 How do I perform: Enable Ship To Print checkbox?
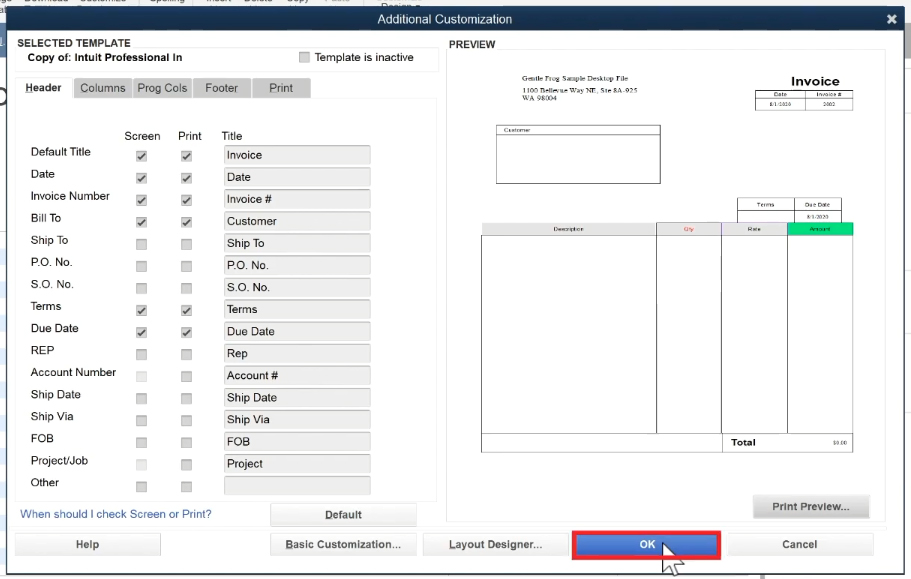coord(186,244)
